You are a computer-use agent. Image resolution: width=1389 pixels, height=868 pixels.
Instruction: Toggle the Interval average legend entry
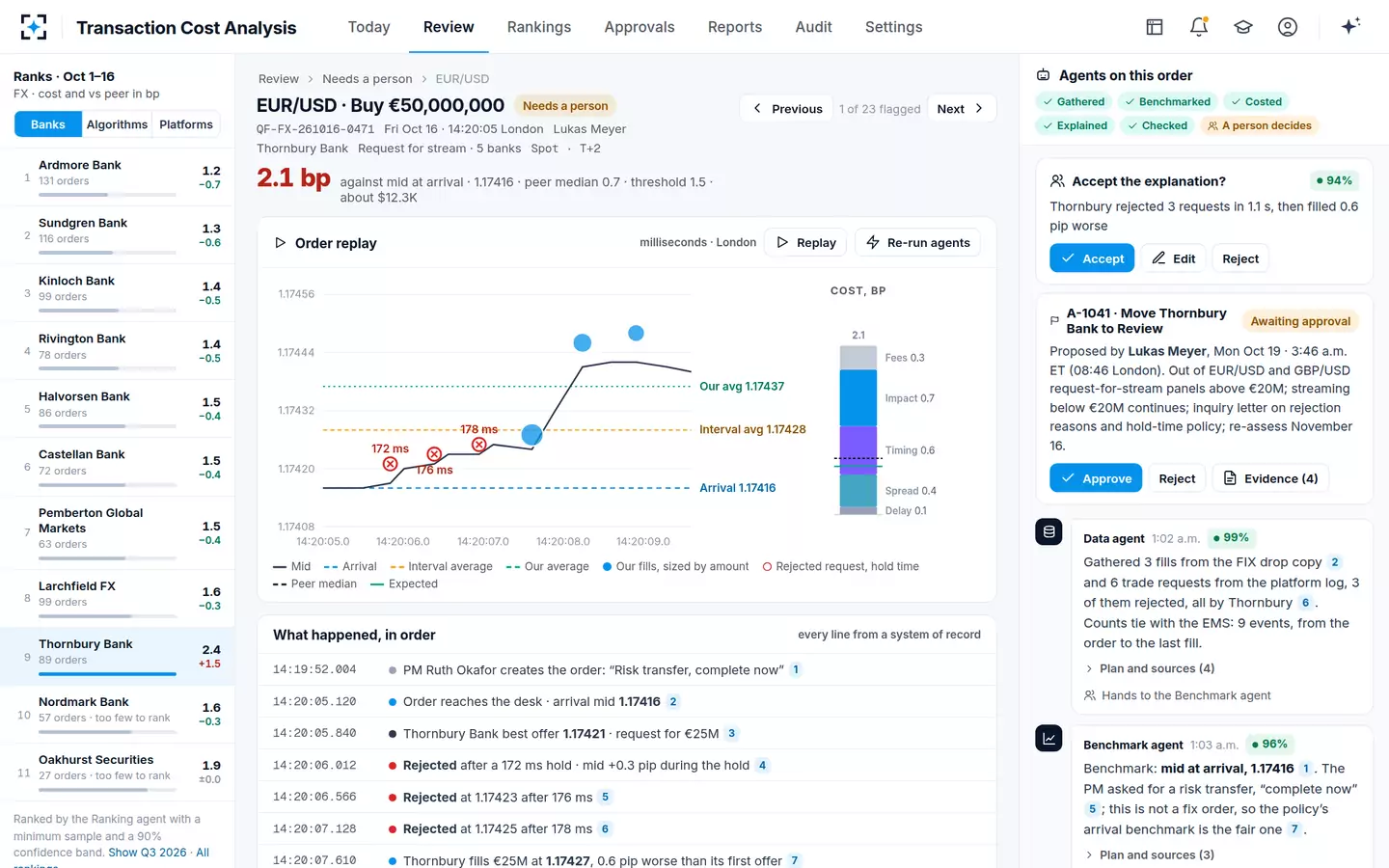[x=441, y=567]
